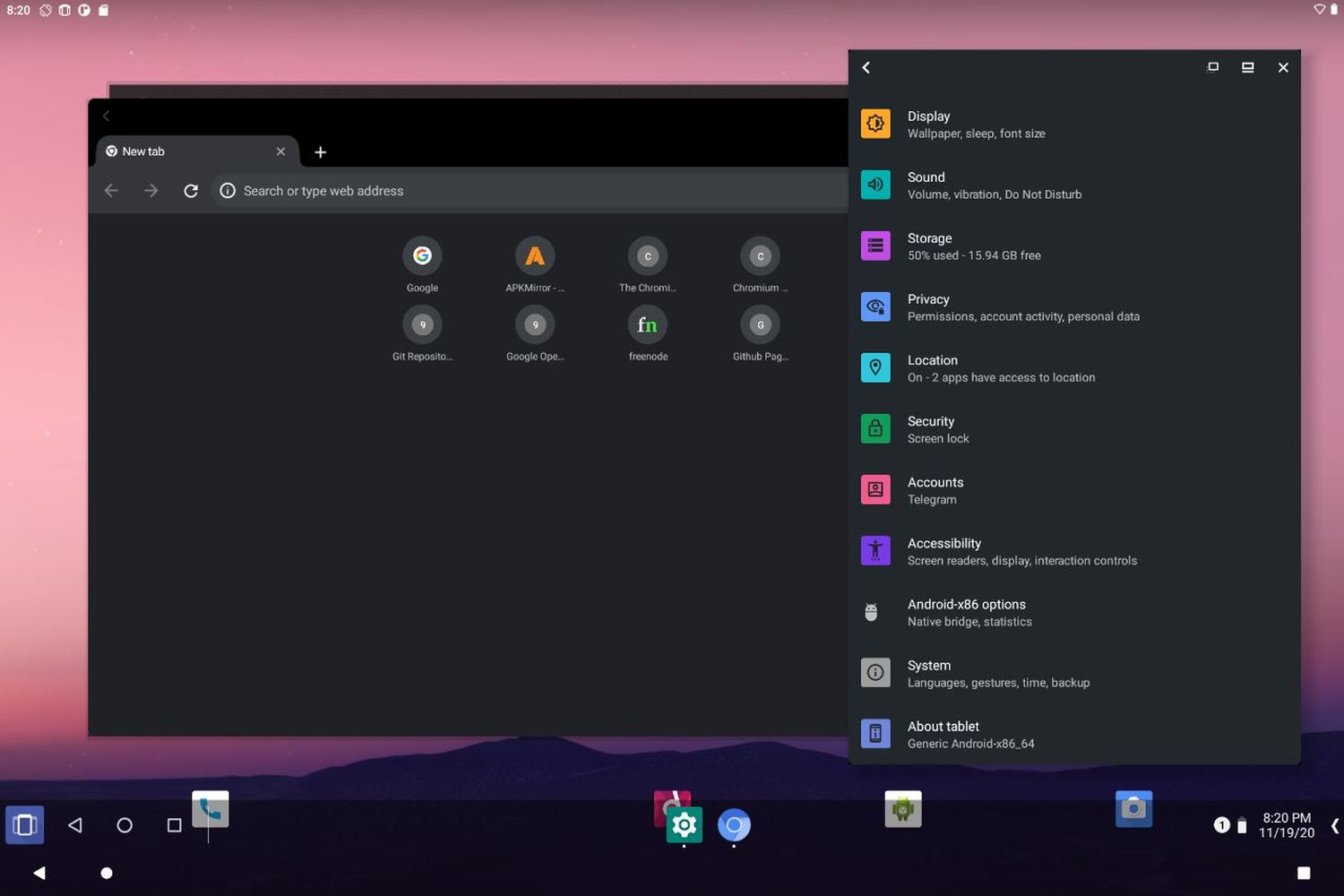The image size is (1344, 896).
Task: Open Sound settings icon
Action: coord(875,185)
